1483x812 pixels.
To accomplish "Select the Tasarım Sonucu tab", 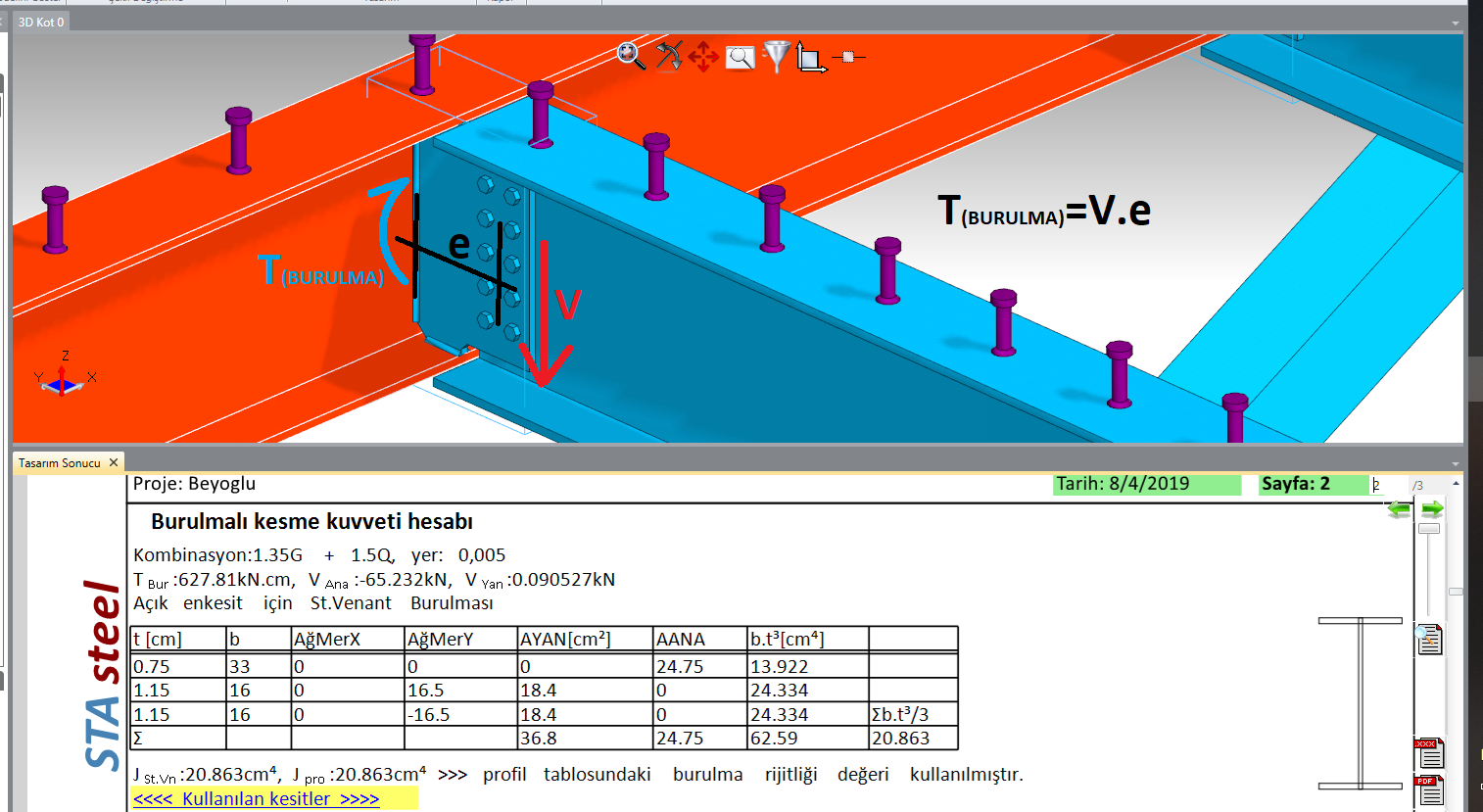I will [x=59, y=463].
